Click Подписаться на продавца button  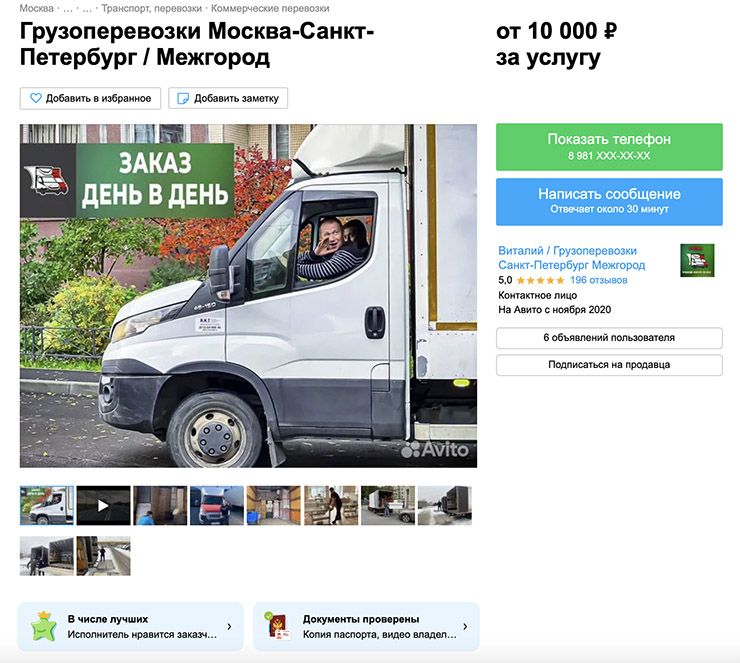click(x=609, y=365)
